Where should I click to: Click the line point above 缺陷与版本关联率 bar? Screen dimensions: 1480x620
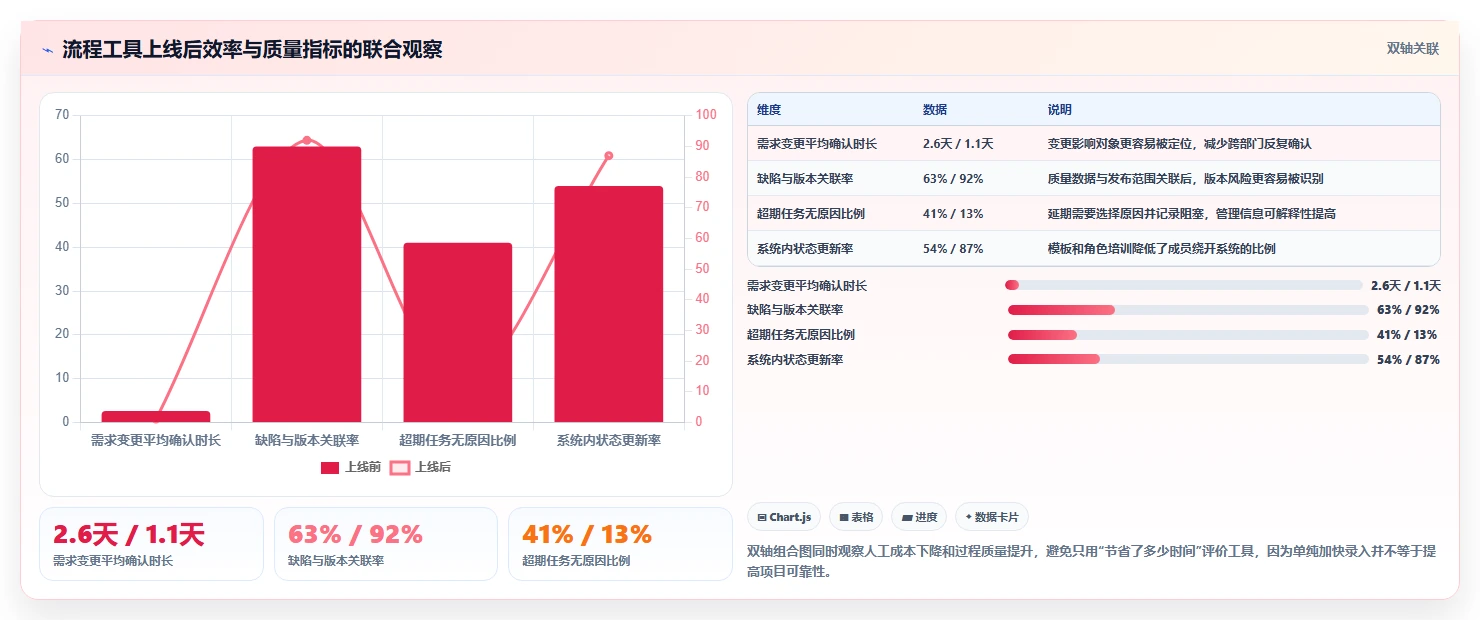coord(307,140)
